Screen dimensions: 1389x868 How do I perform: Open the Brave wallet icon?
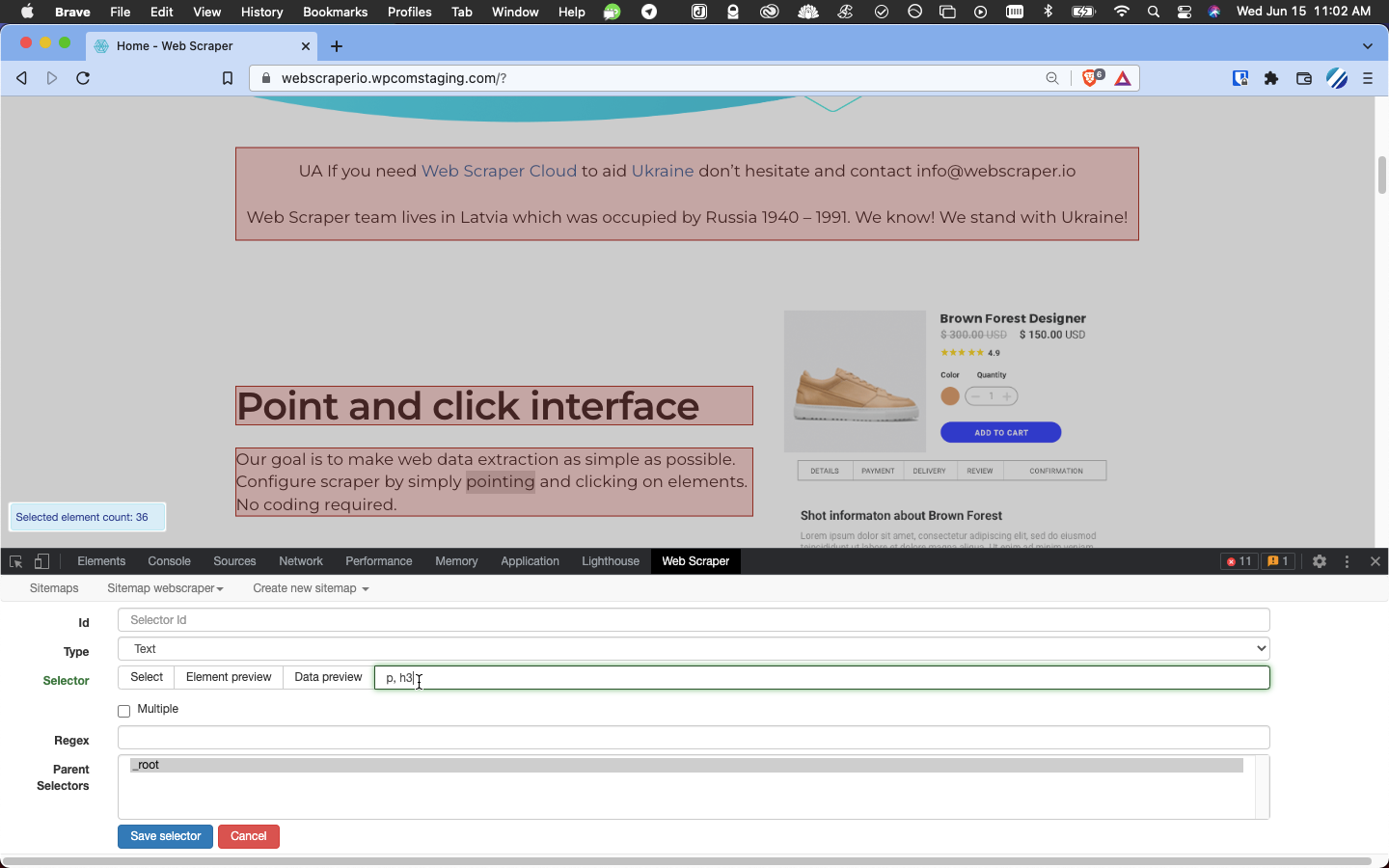click(x=1303, y=79)
